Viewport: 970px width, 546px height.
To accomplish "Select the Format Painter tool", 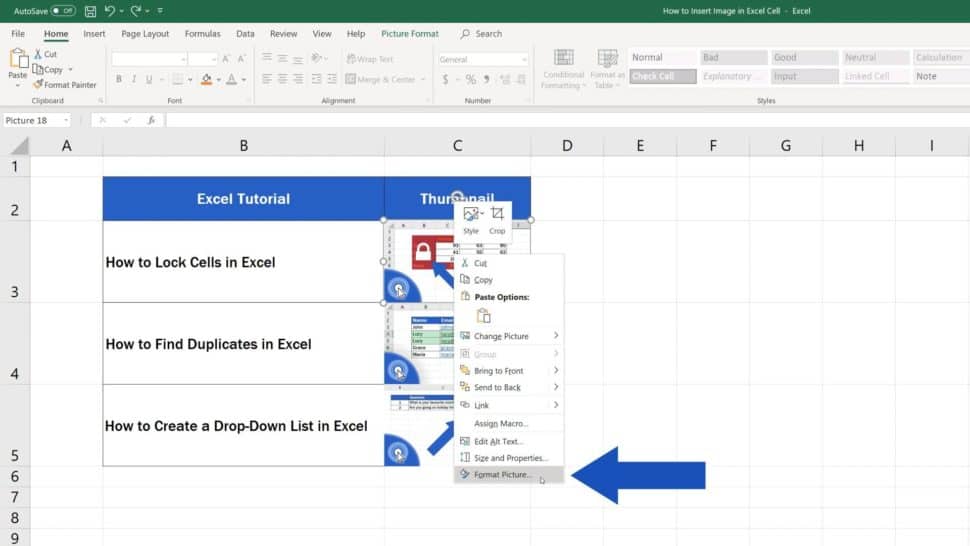I will pyautogui.click(x=65, y=85).
